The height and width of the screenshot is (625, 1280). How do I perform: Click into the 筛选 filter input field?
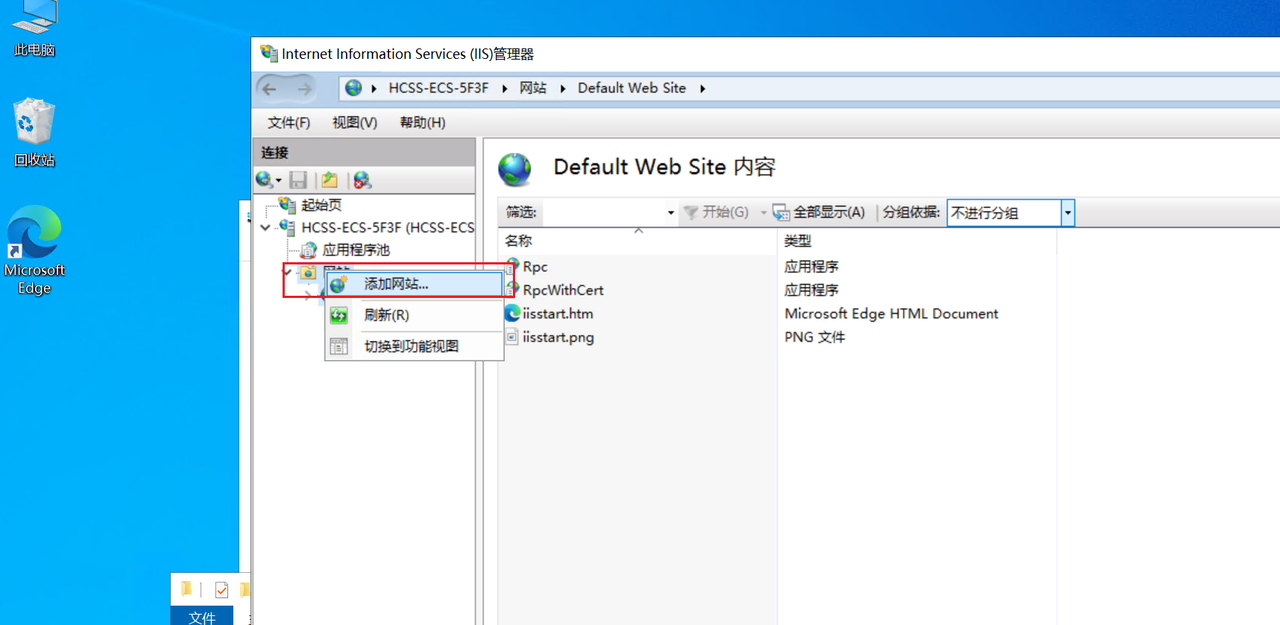click(604, 212)
